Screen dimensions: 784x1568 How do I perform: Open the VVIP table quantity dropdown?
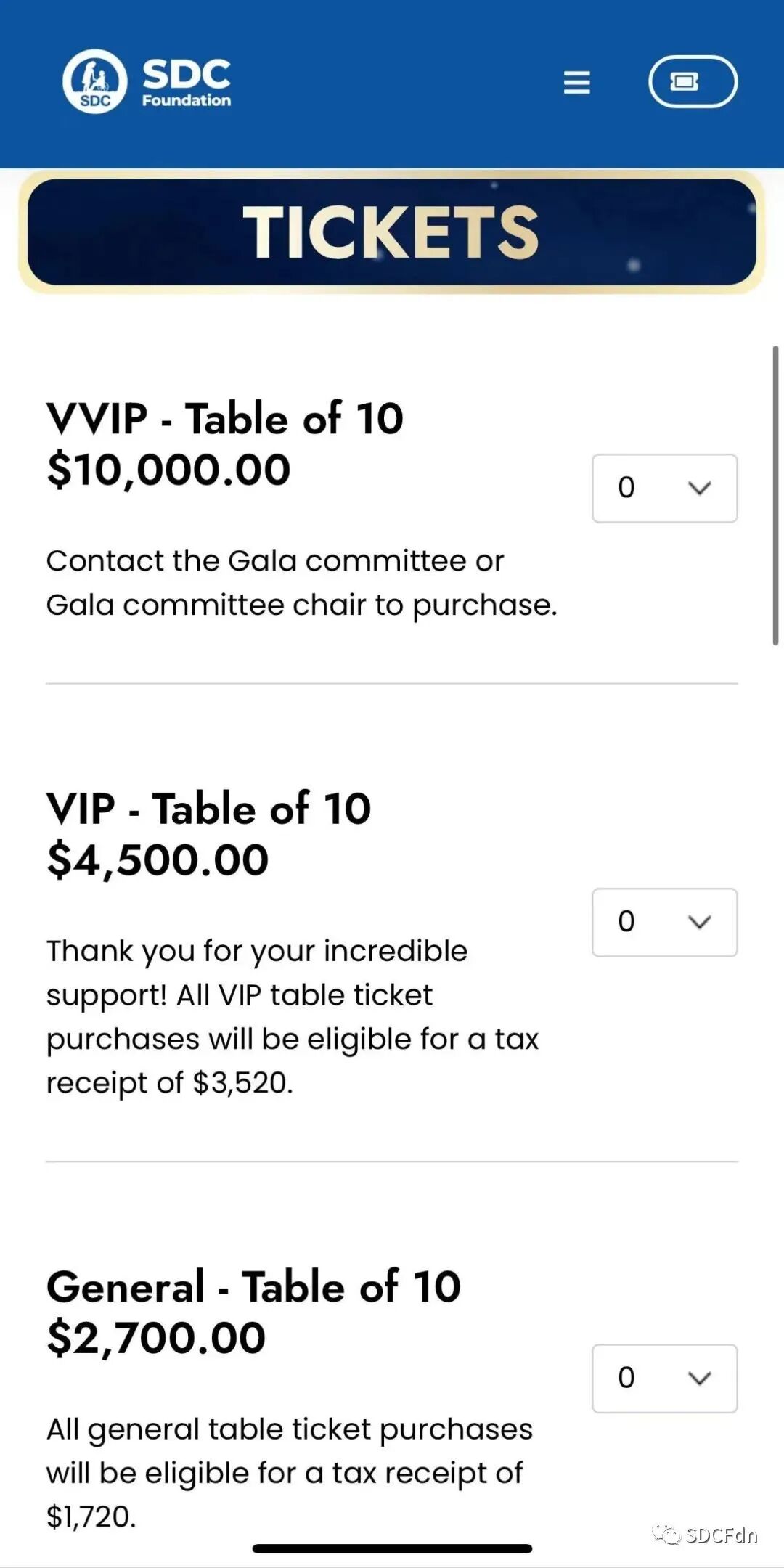(x=664, y=488)
